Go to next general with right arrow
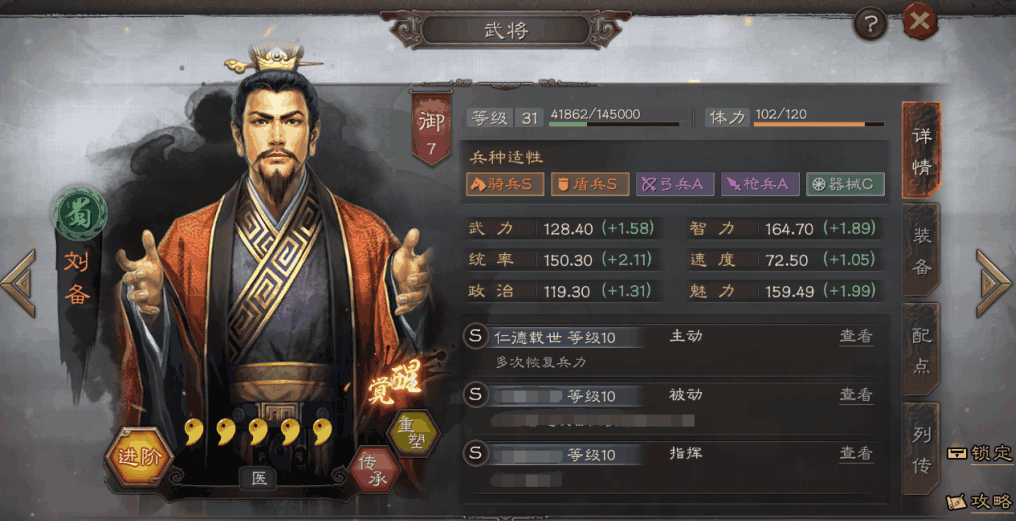This screenshot has height=521, width=1016. (x=994, y=283)
